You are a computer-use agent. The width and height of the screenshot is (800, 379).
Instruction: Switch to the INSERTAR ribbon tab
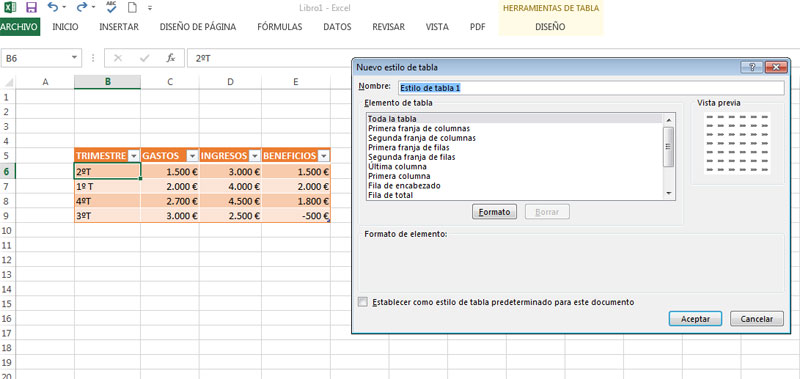[119, 27]
